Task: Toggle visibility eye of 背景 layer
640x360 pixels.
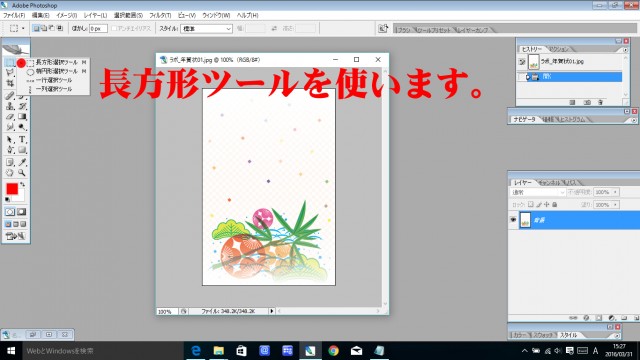Action: point(513,220)
